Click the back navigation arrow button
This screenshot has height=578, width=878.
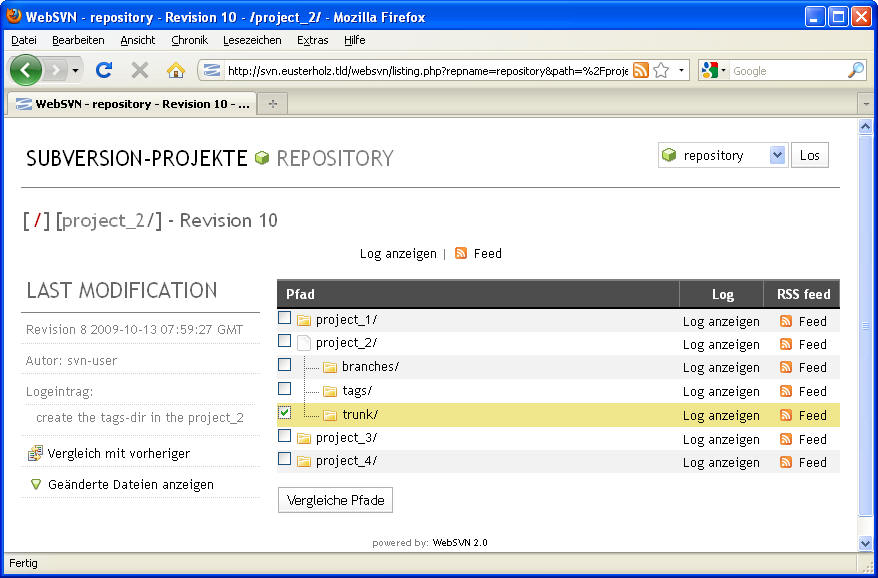coord(25,70)
